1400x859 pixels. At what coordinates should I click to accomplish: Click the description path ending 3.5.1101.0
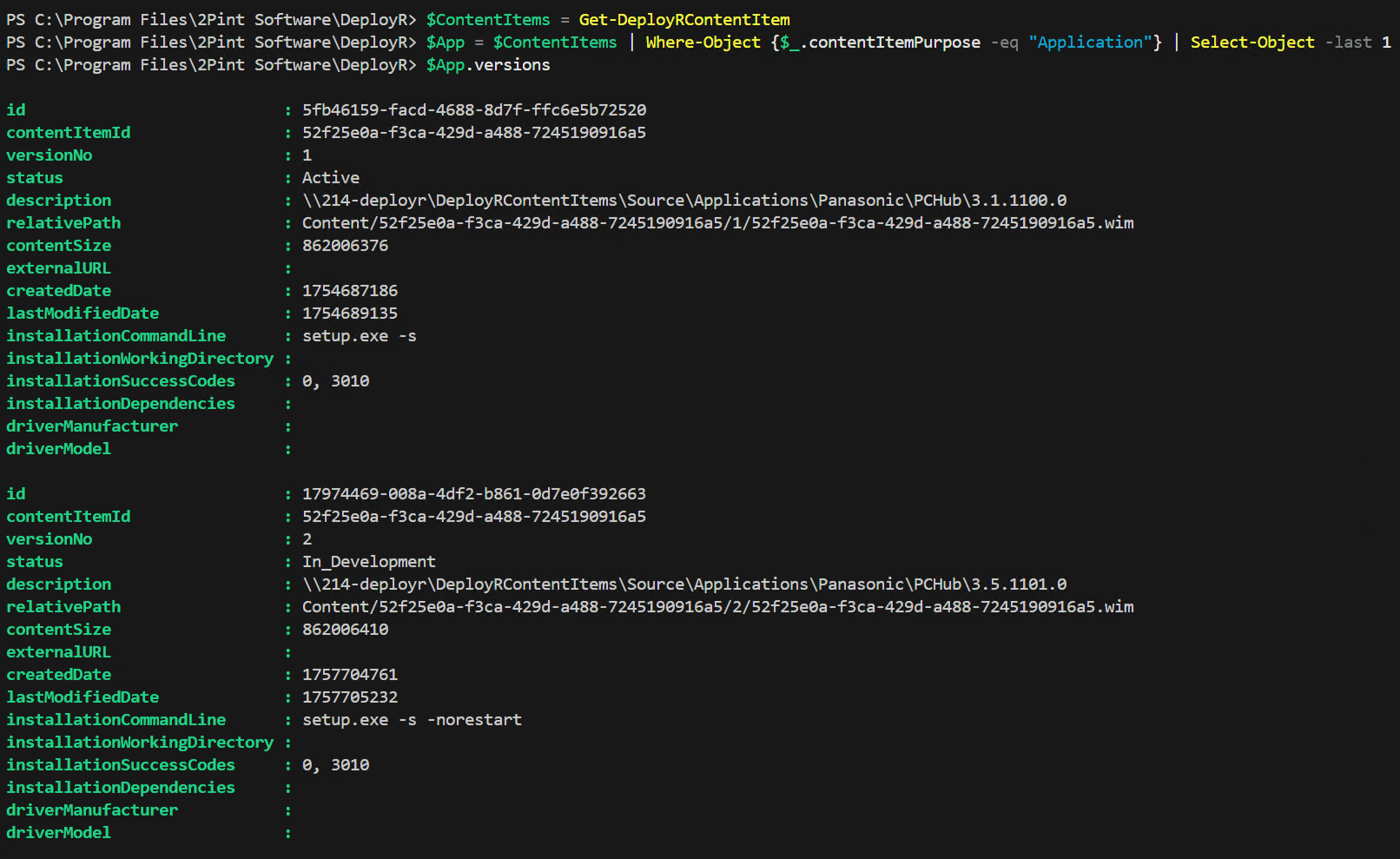684,585
